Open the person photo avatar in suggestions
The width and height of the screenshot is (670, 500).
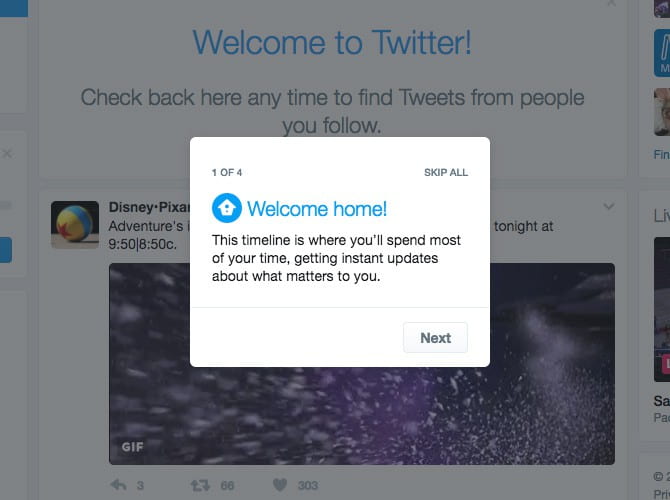(662, 112)
